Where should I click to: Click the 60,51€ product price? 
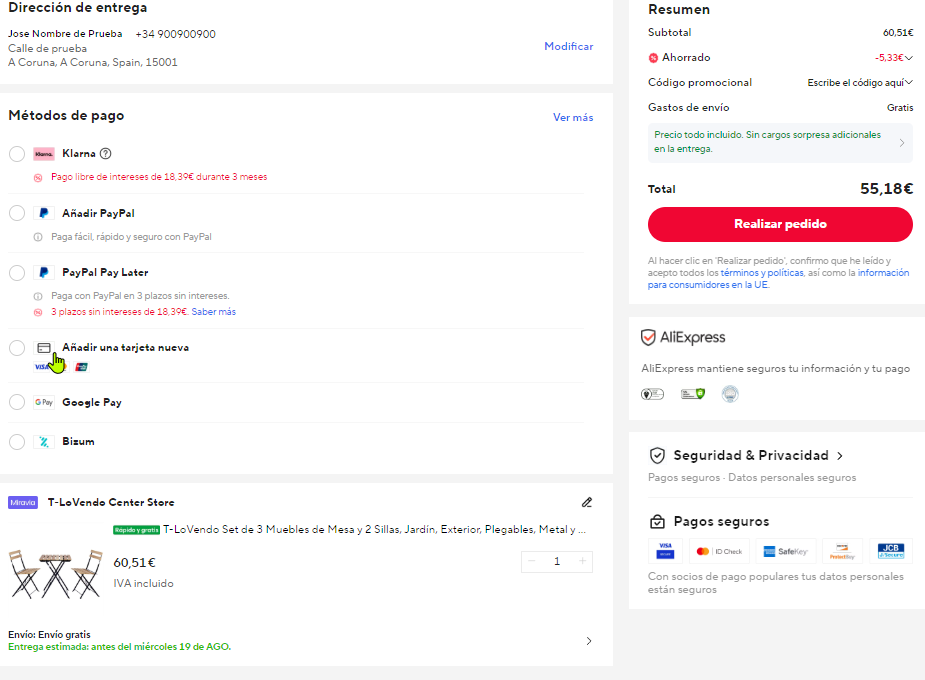(135, 563)
